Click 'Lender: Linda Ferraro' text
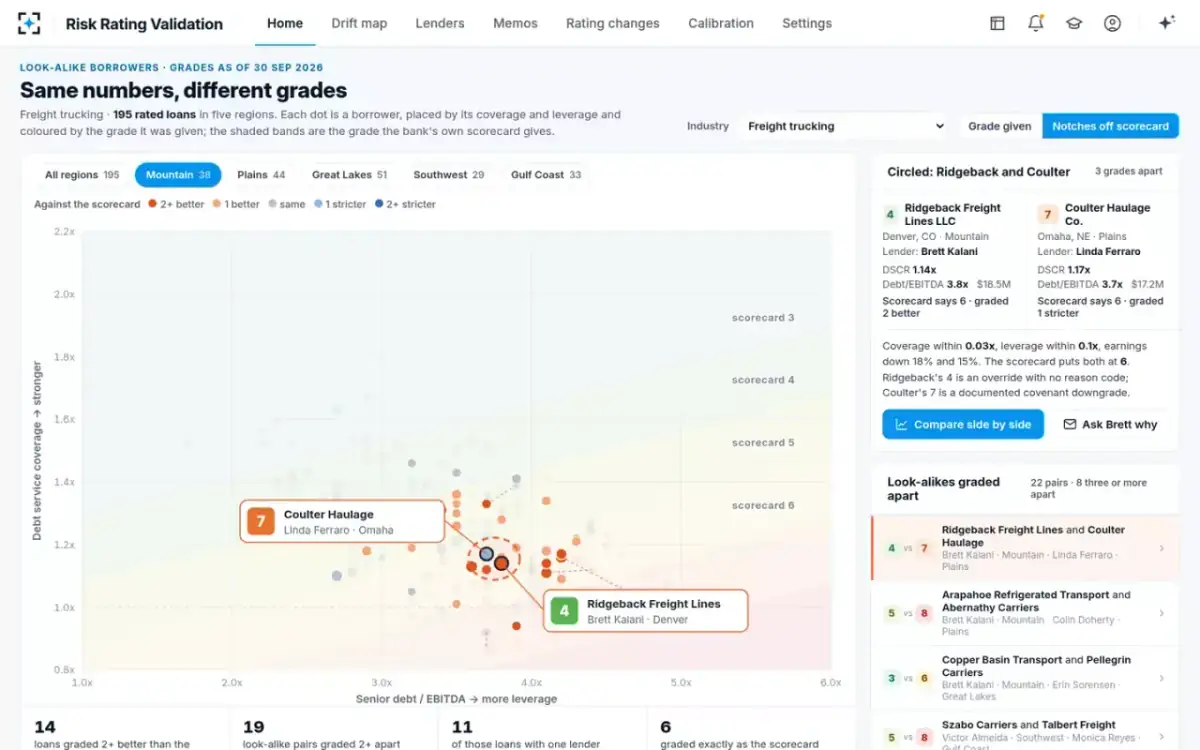This screenshot has width=1200, height=750. [x=1089, y=252]
